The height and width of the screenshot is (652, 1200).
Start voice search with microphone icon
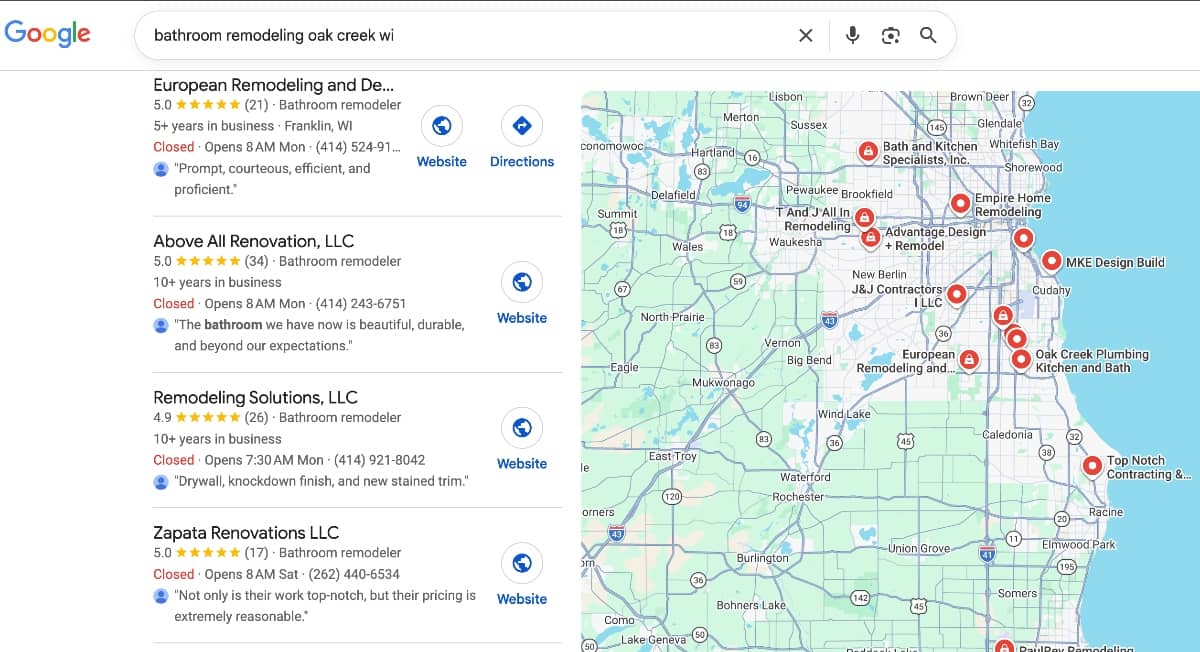coord(852,36)
